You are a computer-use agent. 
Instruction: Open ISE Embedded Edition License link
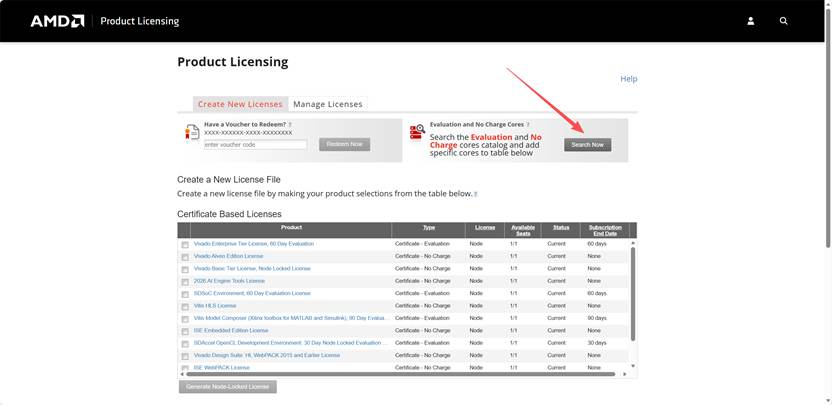[231, 330]
